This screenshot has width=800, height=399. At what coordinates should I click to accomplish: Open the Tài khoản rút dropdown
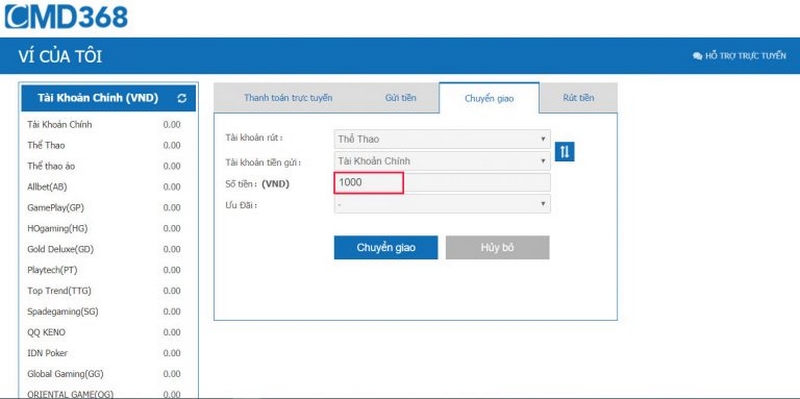(442, 139)
